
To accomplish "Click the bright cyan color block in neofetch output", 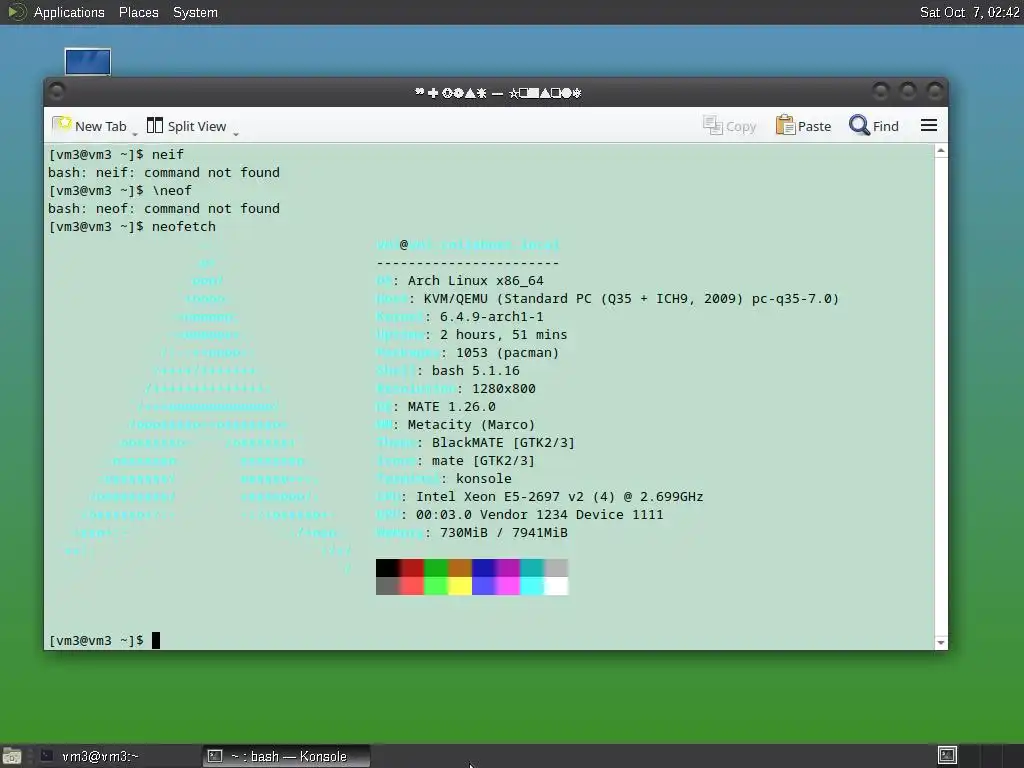I will click(532, 586).
